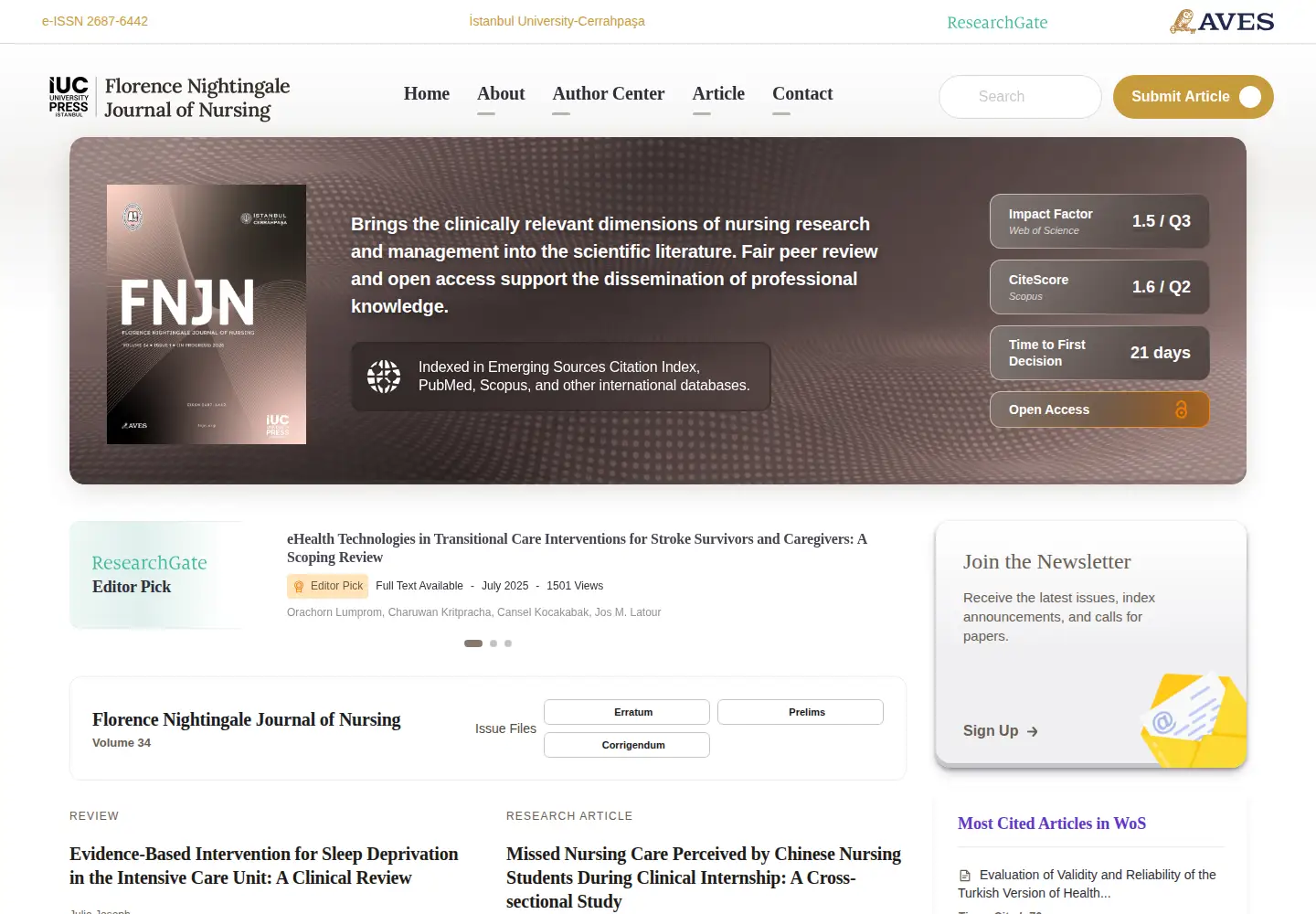This screenshot has height=914, width=1316.
Task: Click the Sign Up arrow icon
Action: [1033, 731]
